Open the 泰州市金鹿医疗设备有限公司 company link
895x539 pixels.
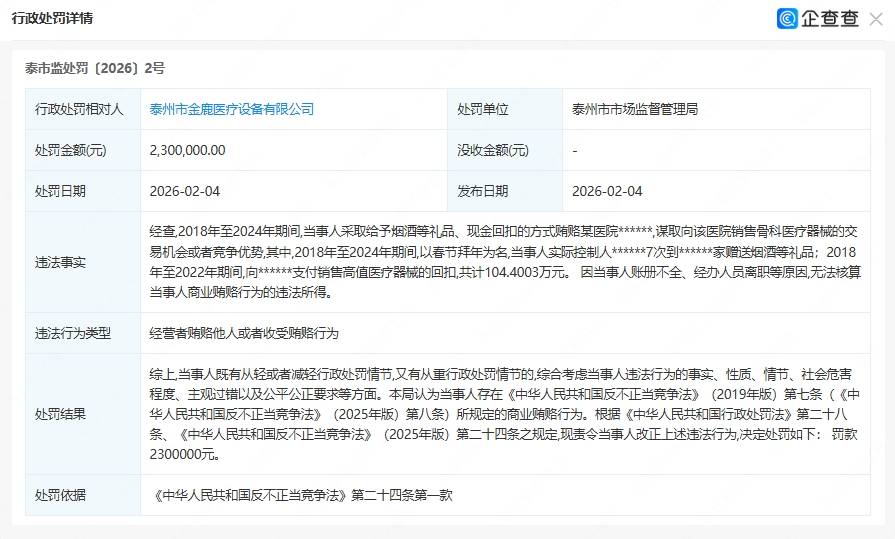[231, 109]
